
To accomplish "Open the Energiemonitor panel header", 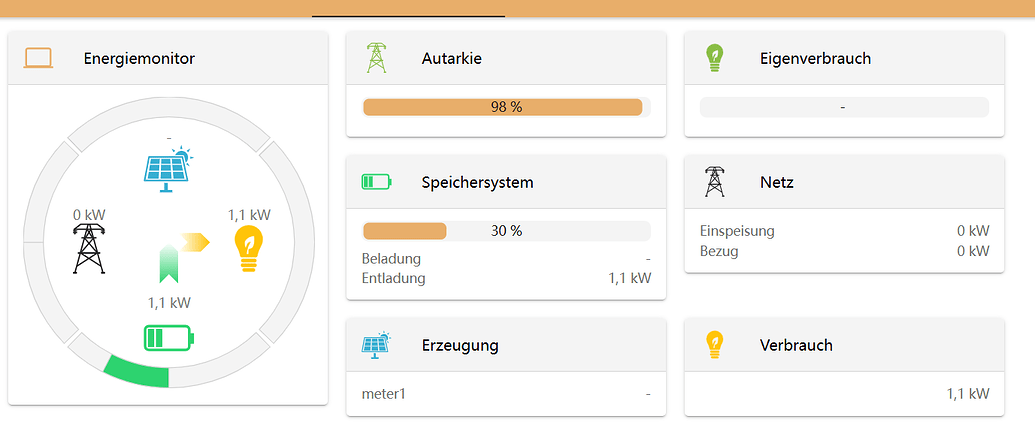I will pos(168,59).
